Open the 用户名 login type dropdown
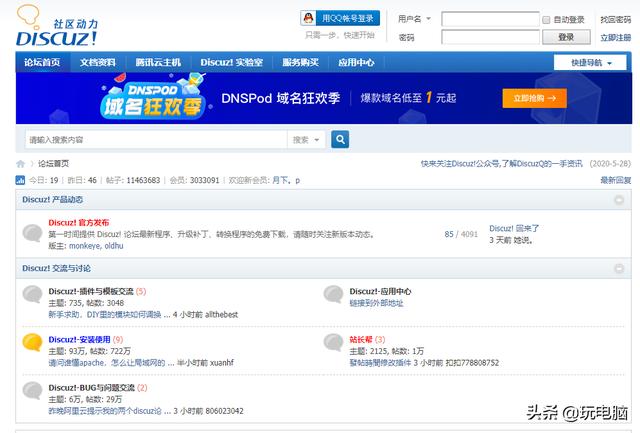Image resolution: width=640 pixels, height=433 pixels. tap(414, 19)
